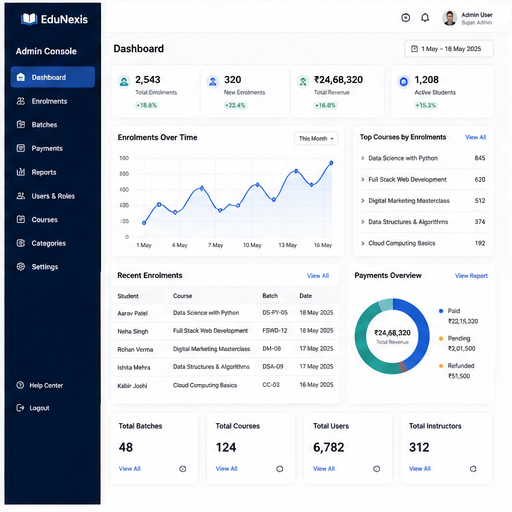Click the round icon left of the bell

406,18
